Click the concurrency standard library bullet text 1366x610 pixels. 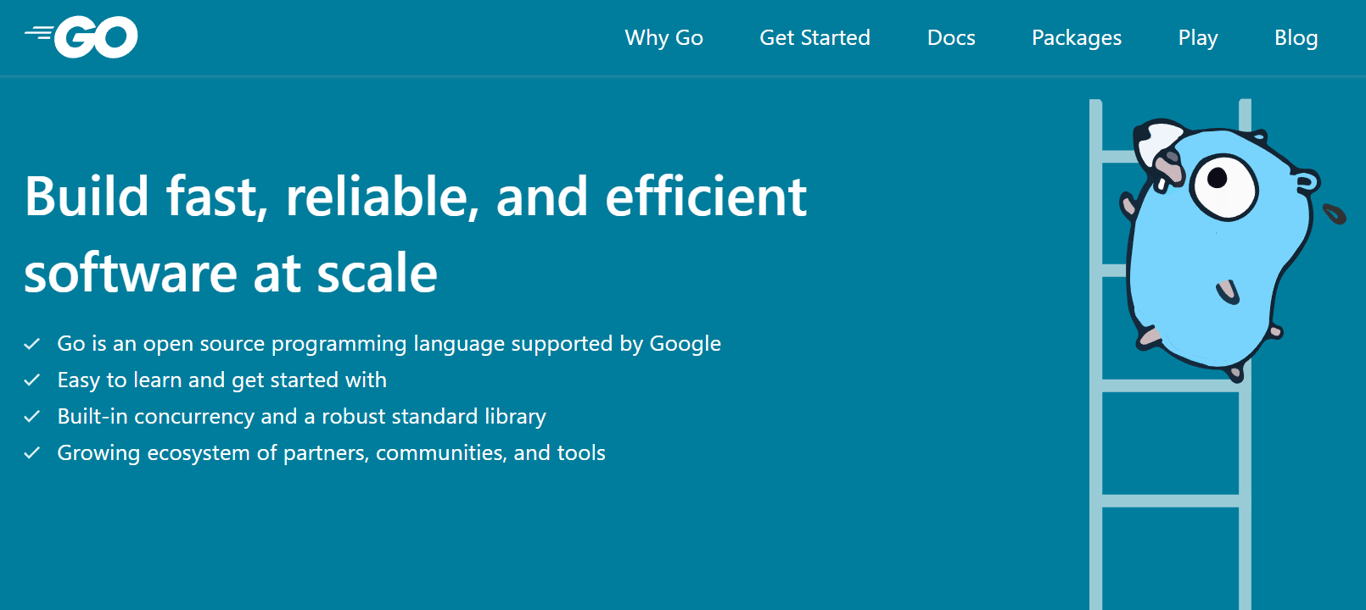click(x=302, y=416)
